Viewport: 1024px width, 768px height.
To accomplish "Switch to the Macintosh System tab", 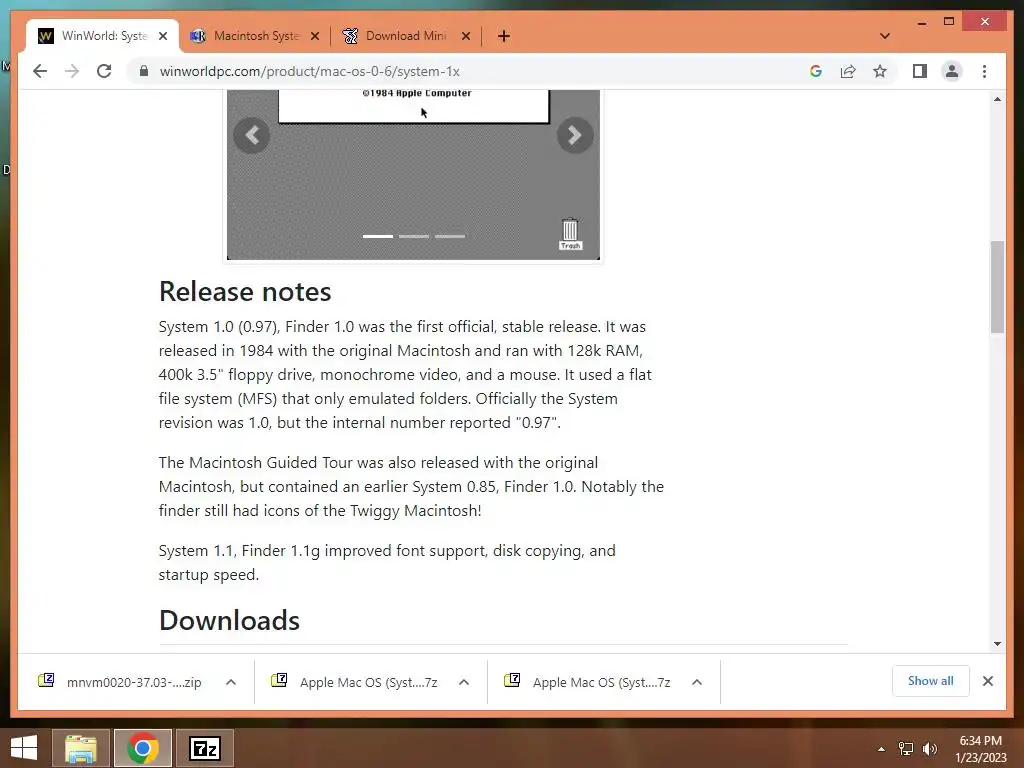I will click(255, 36).
